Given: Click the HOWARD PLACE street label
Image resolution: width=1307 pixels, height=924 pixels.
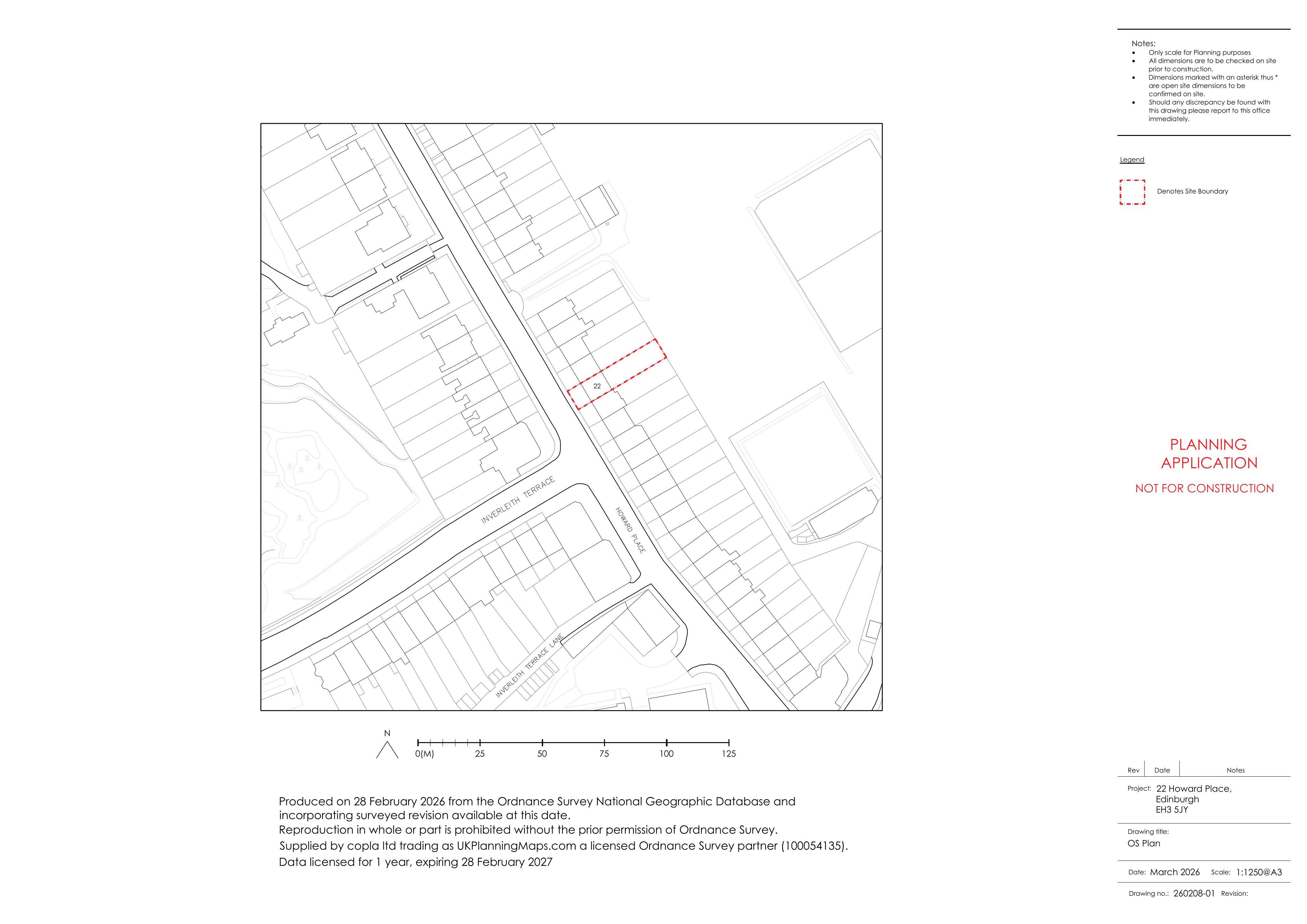Looking at the screenshot, I should [630, 530].
